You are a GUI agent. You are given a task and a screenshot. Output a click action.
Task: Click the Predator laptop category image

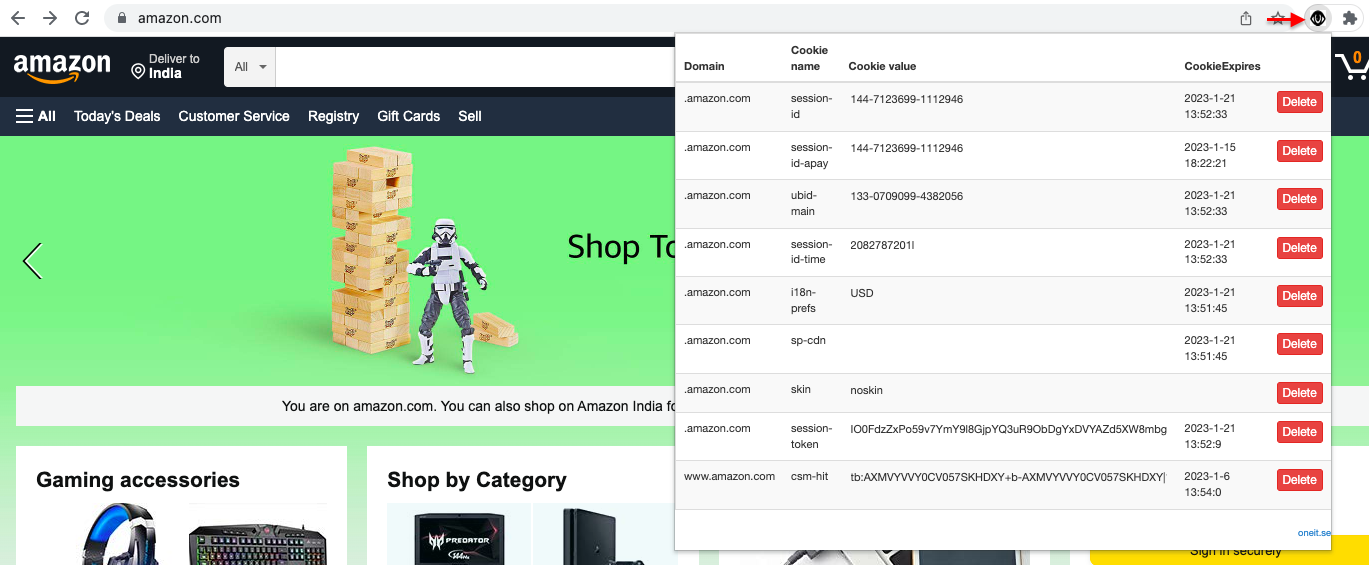459,534
